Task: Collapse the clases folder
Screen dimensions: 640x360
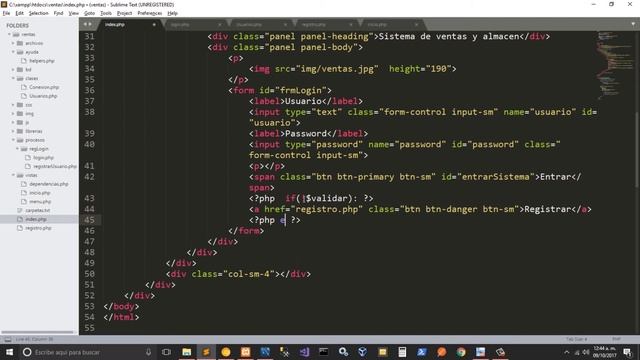Action: [x=13, y=78]
